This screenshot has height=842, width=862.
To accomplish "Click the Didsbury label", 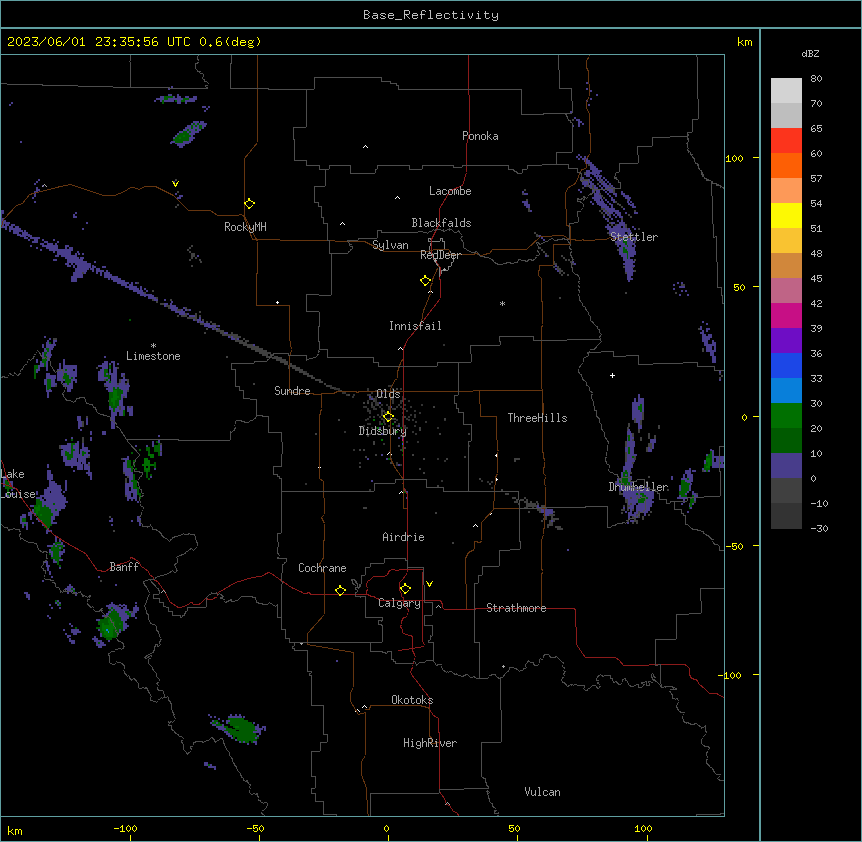I will (383, 431).
